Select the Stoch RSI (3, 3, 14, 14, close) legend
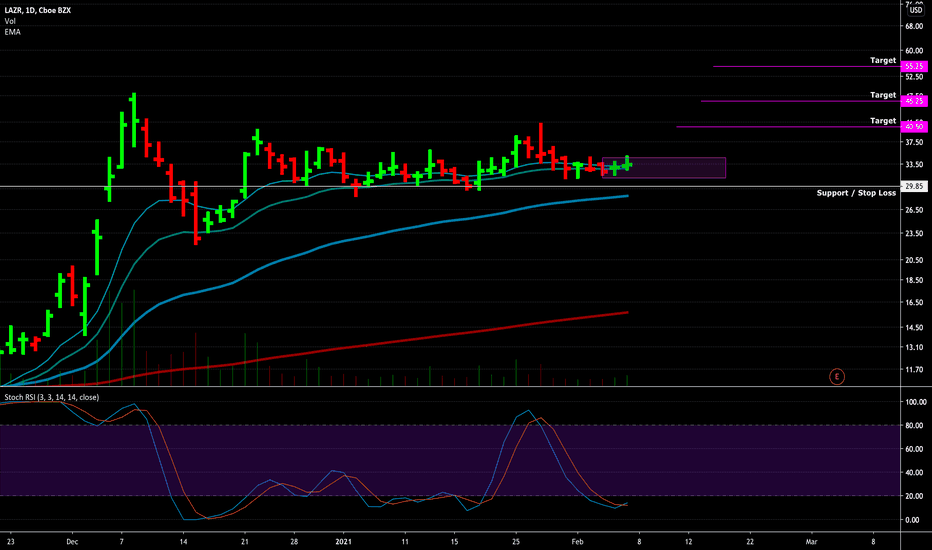Screen dimensions: 932x550 pos(52,397)
